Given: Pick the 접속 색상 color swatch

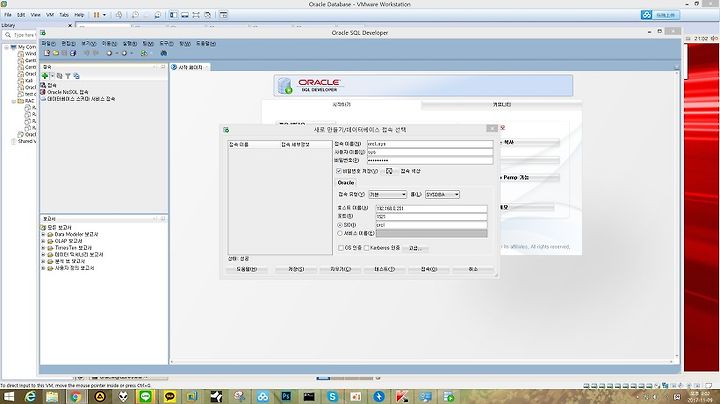Looking at the screenshot, I should coord(389,171).
